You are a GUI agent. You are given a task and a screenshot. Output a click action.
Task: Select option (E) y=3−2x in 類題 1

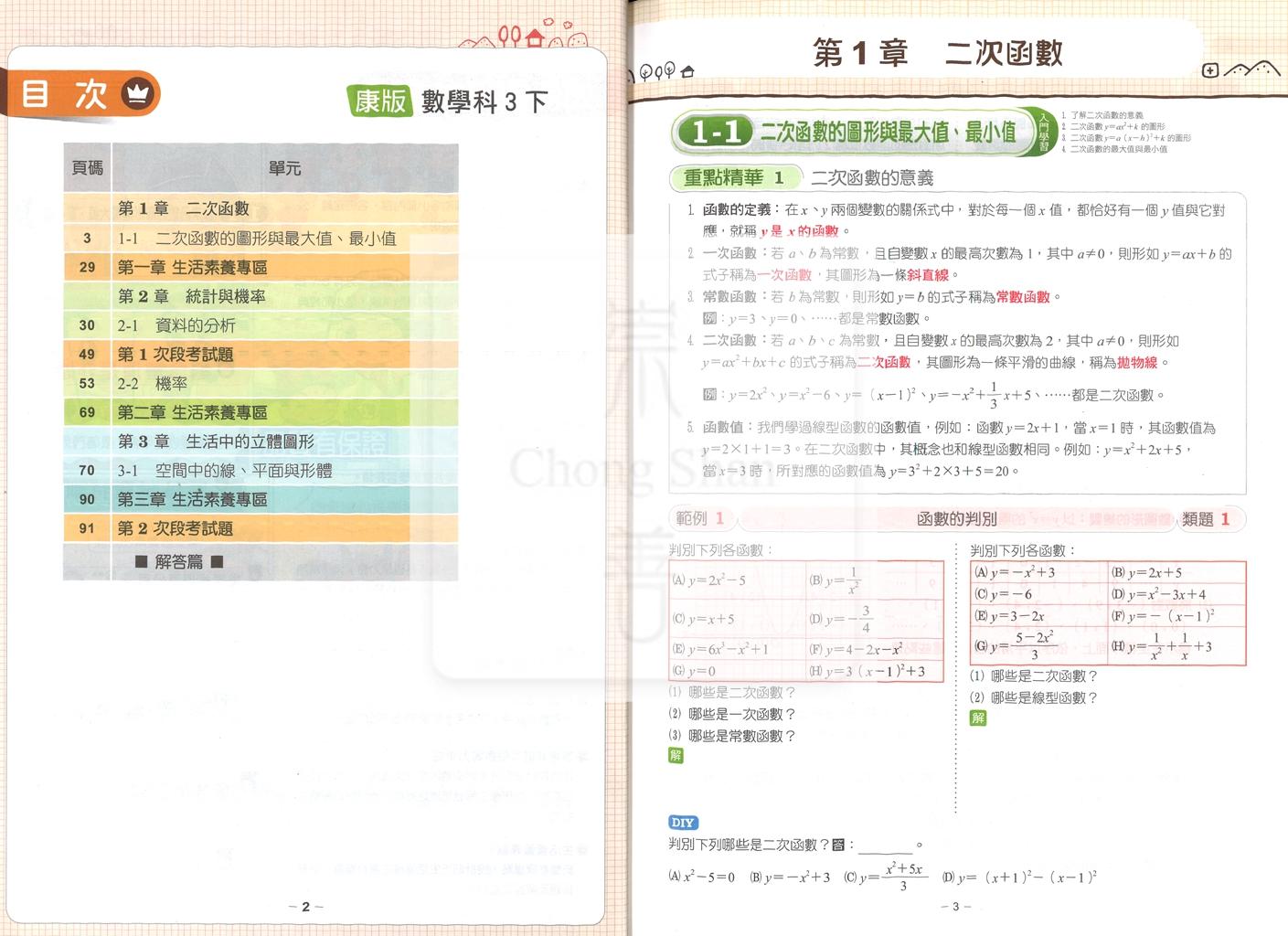(1009, 616)
